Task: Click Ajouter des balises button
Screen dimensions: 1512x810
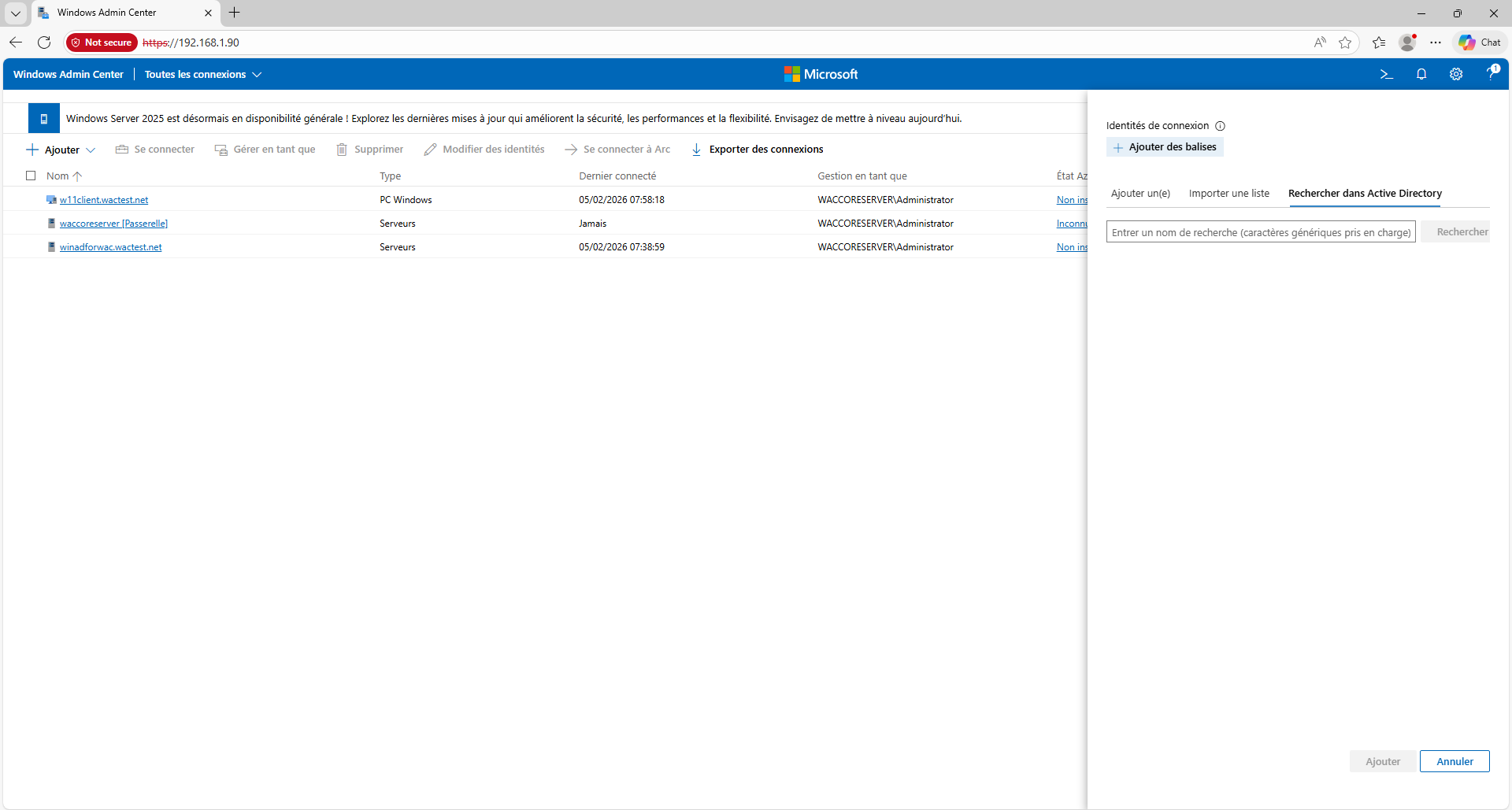Action: click(x=1165, y=147)
